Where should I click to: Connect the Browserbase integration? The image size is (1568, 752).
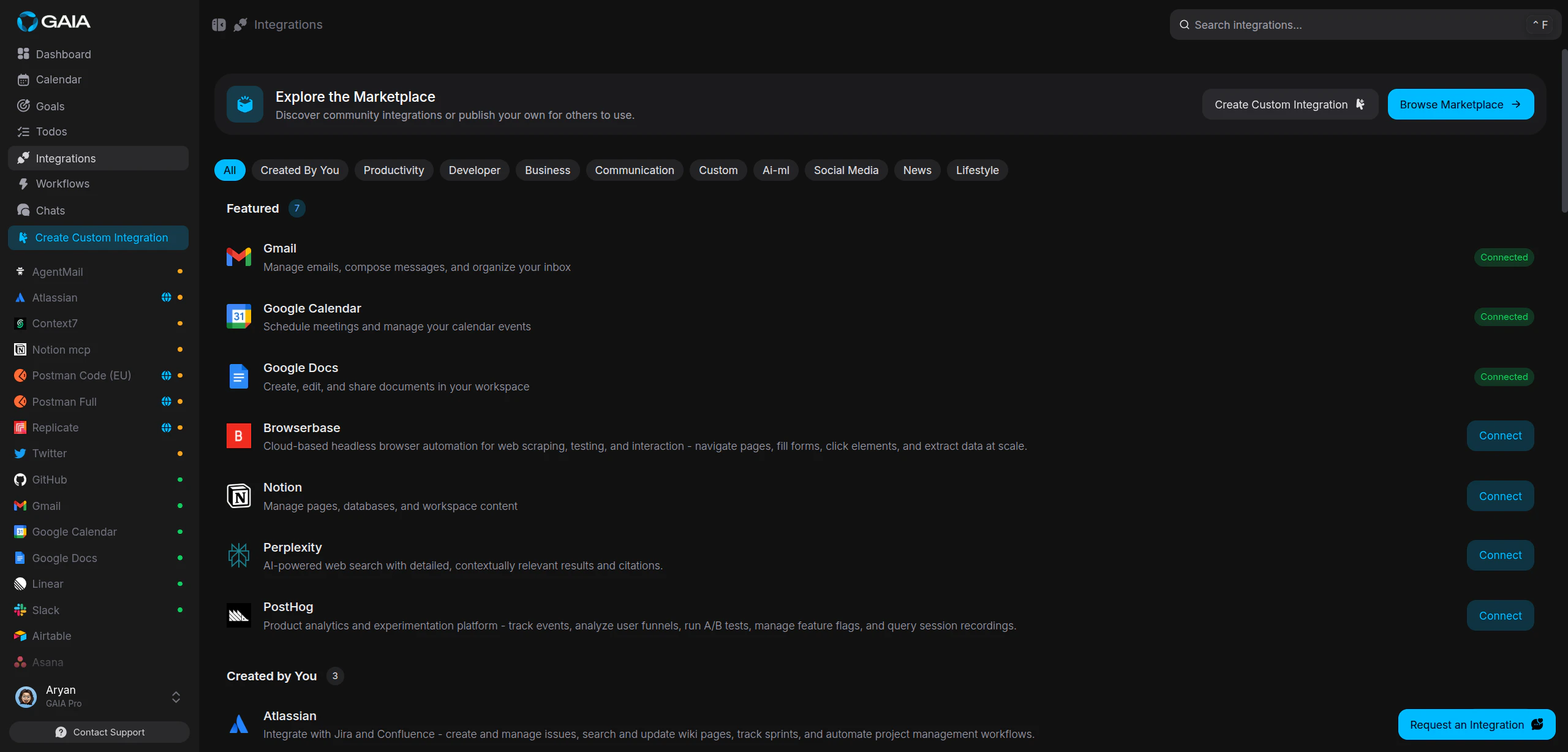(1499, 435)
